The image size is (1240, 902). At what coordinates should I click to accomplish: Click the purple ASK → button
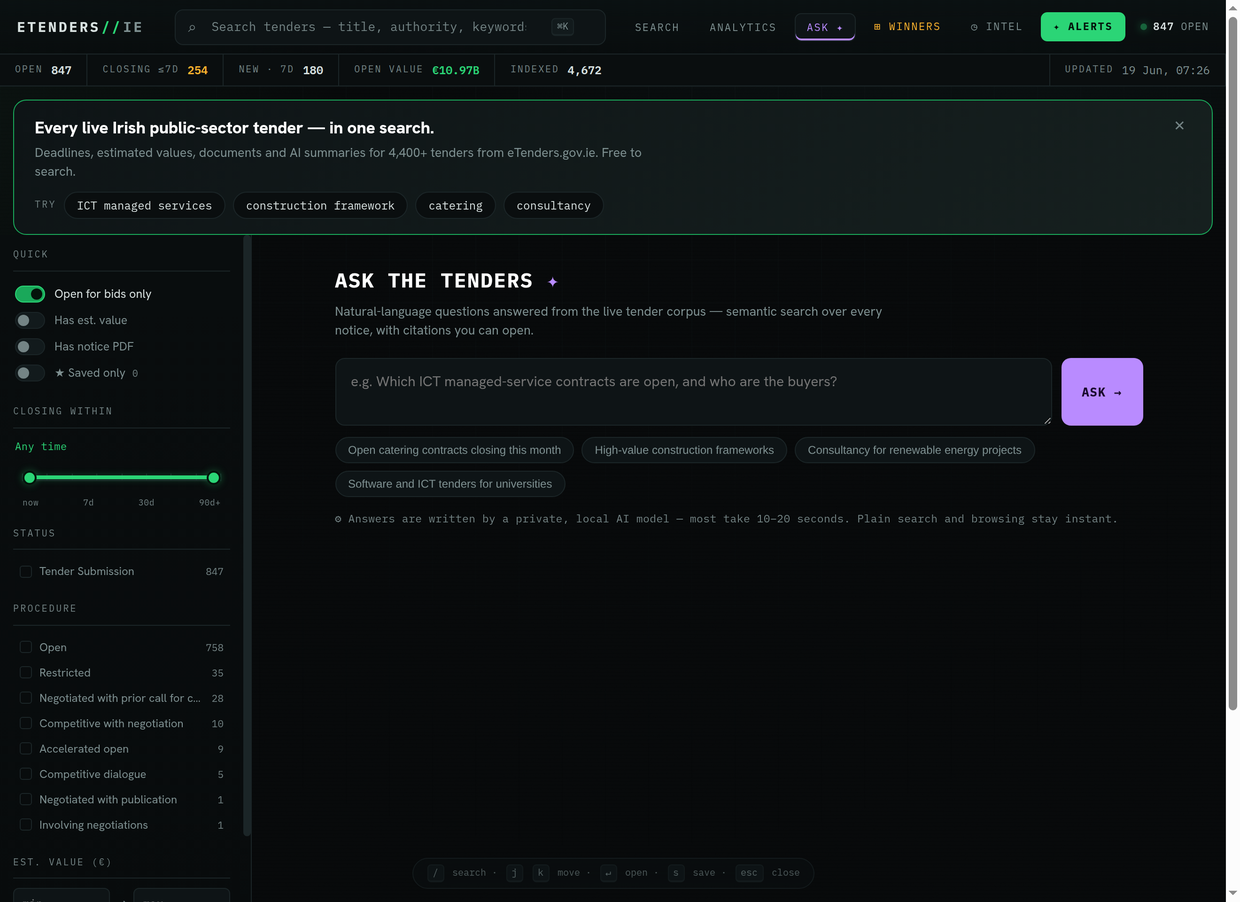[1102, 392]
